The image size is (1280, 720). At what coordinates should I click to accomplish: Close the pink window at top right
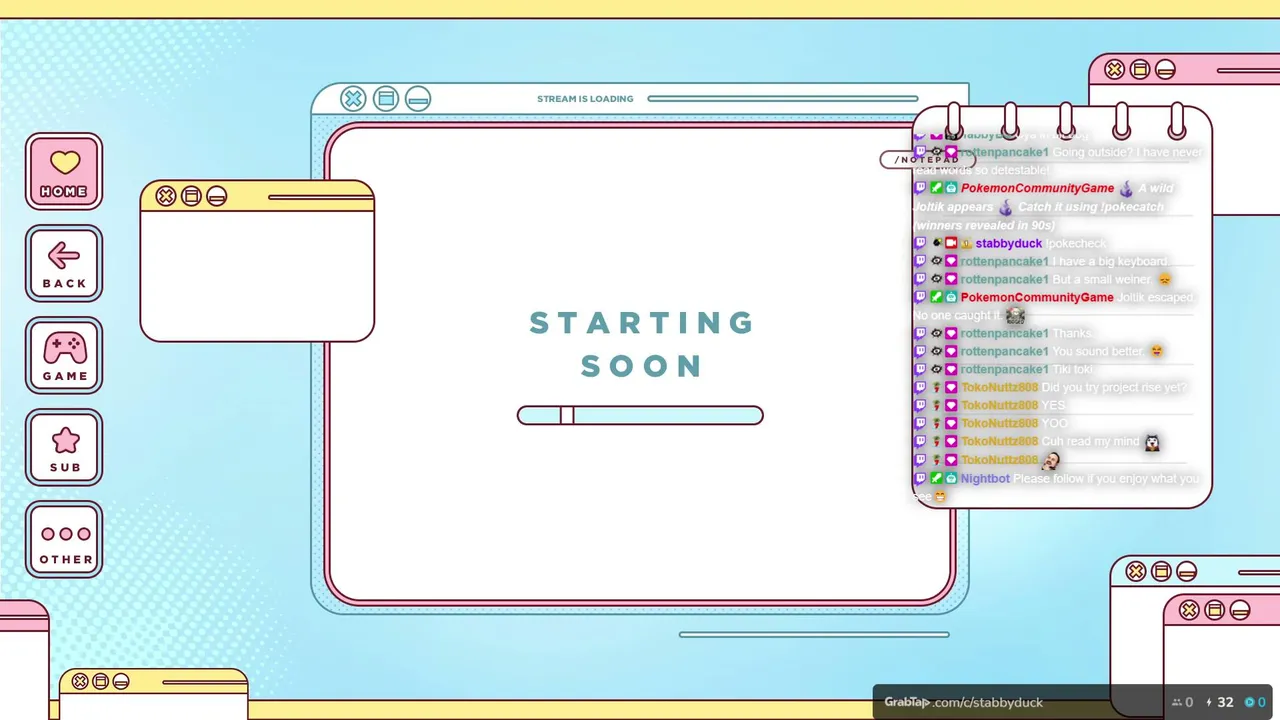(x=1114, y=69)
